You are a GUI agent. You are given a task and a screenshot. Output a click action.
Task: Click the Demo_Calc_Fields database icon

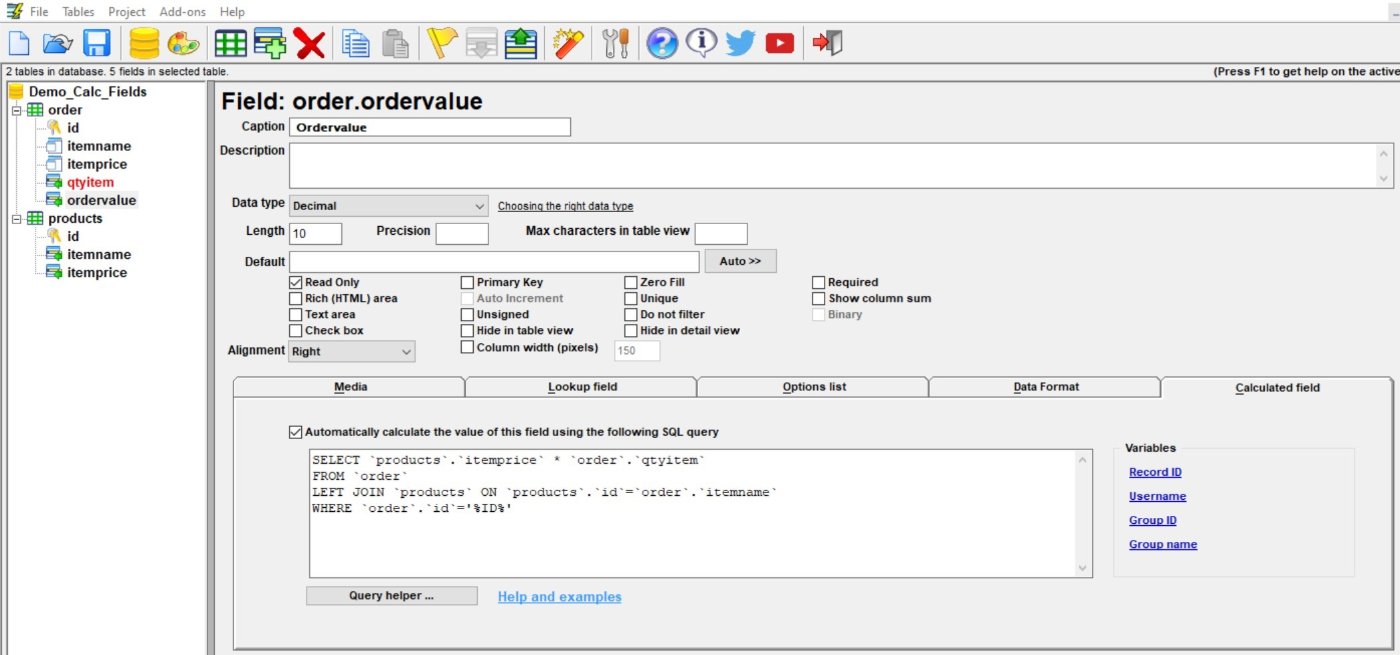point(16,92)
